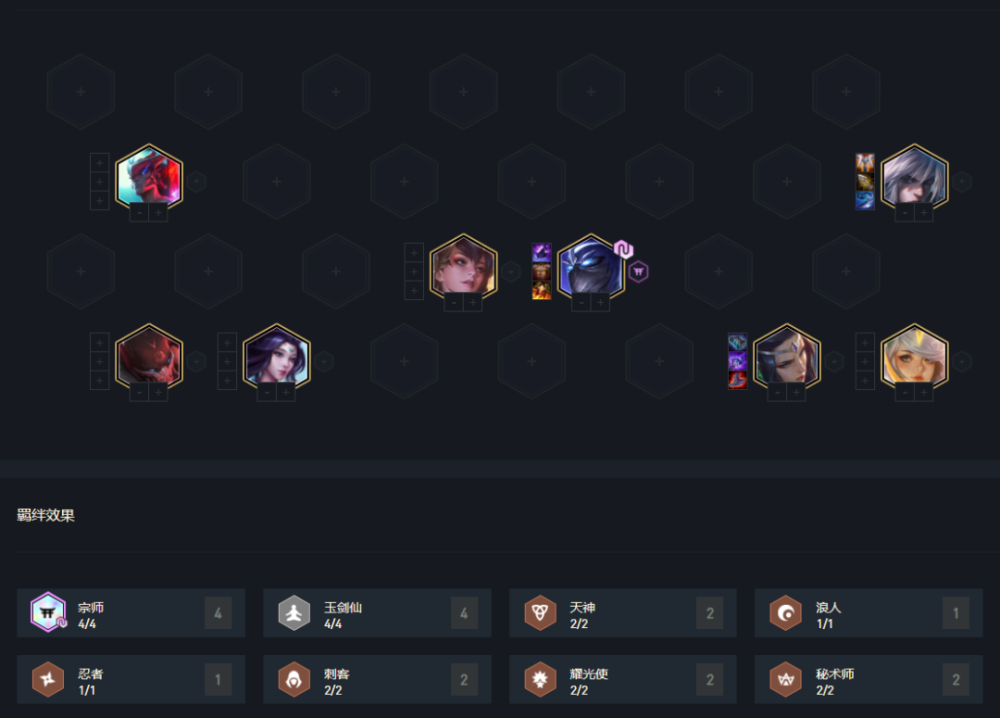Screen dimensions: 1000x718
Task: Click the 天神 trait icon
Action: tap(540, 613)
